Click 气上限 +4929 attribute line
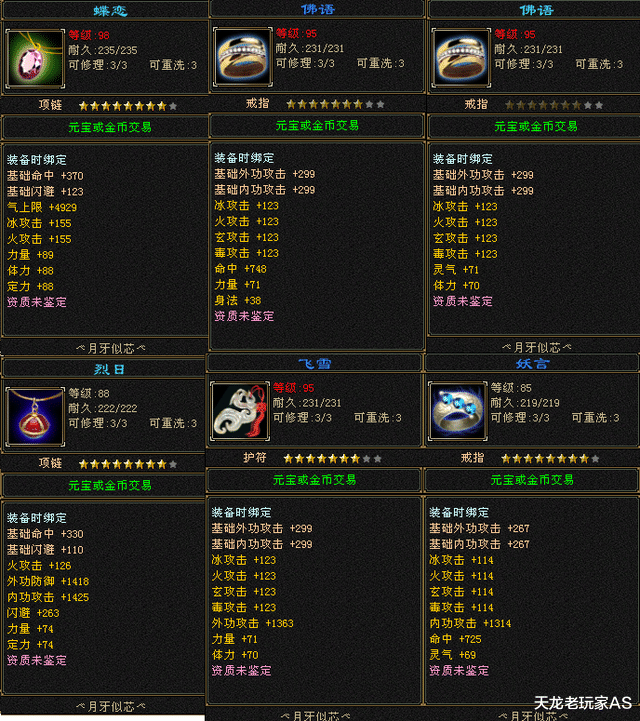 coord(42,207)
